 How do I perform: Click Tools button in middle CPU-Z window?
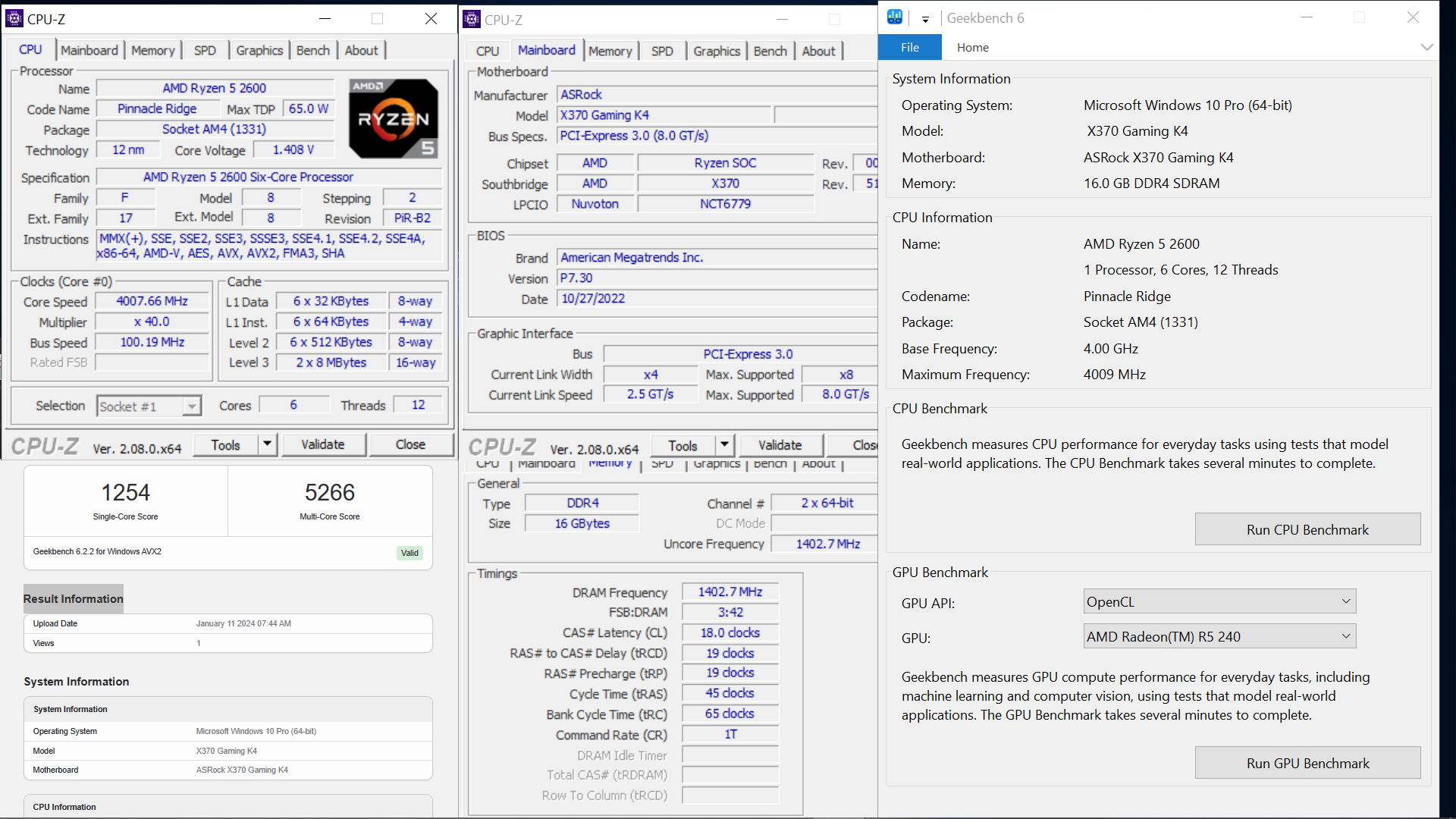(x=683, y=445)
